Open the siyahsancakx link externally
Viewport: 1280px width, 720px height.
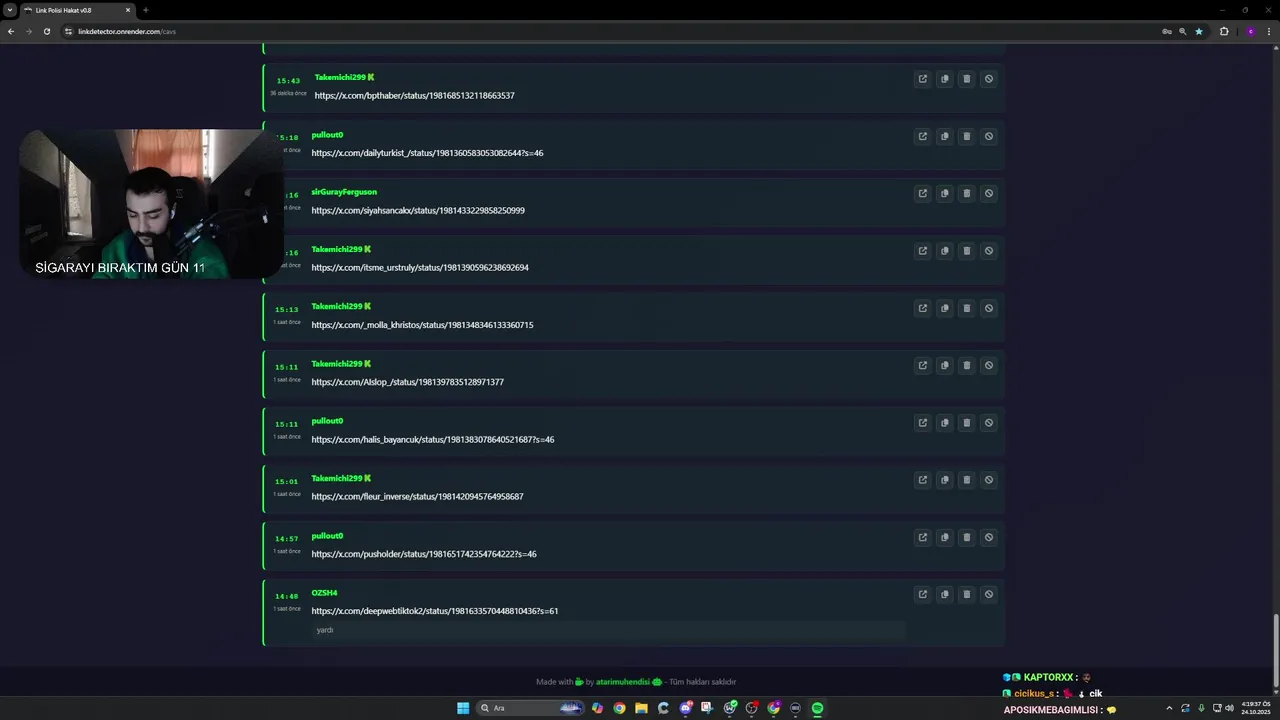[922, 193]
